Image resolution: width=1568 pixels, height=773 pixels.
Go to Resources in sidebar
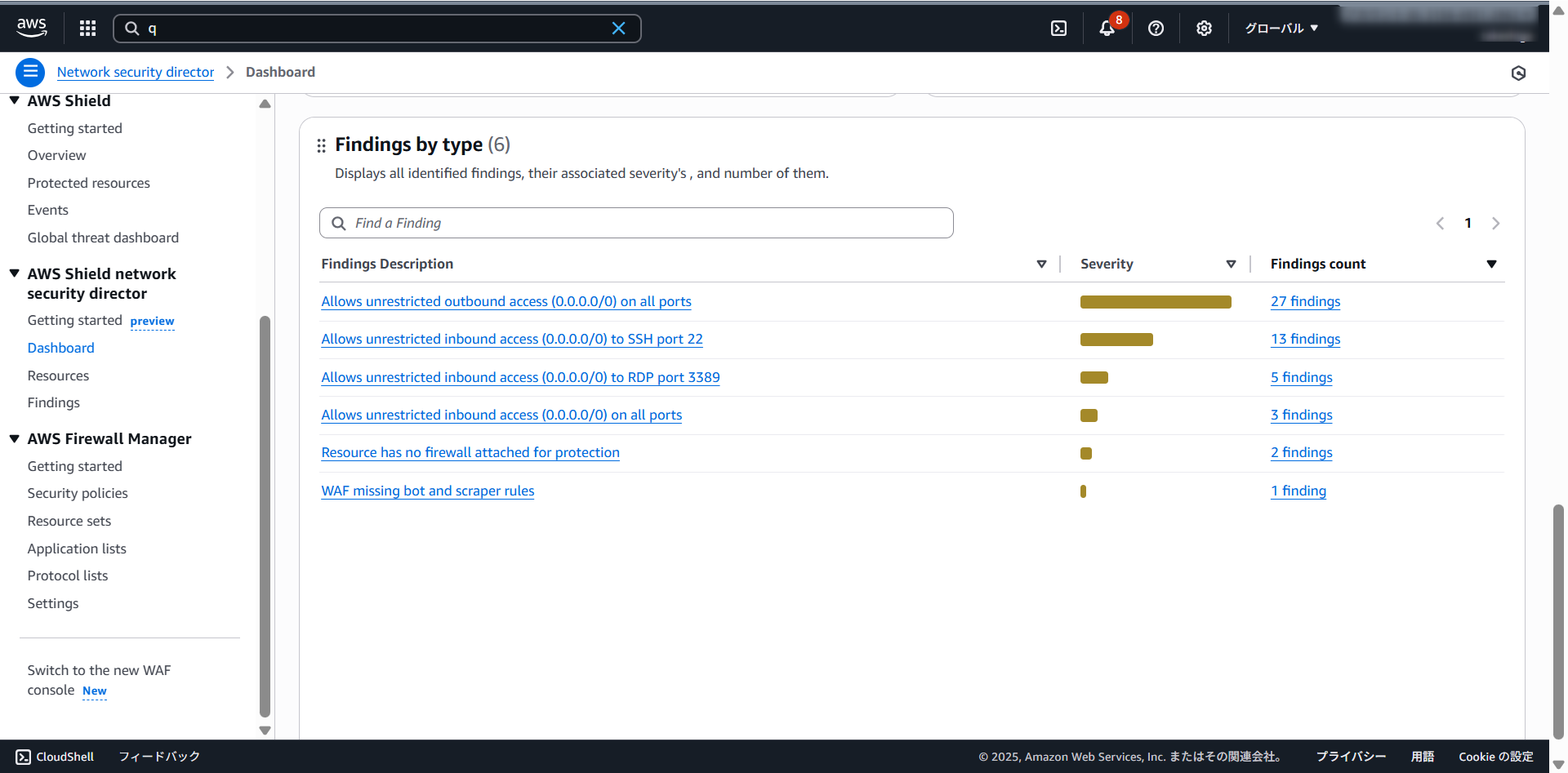point(58,375)
